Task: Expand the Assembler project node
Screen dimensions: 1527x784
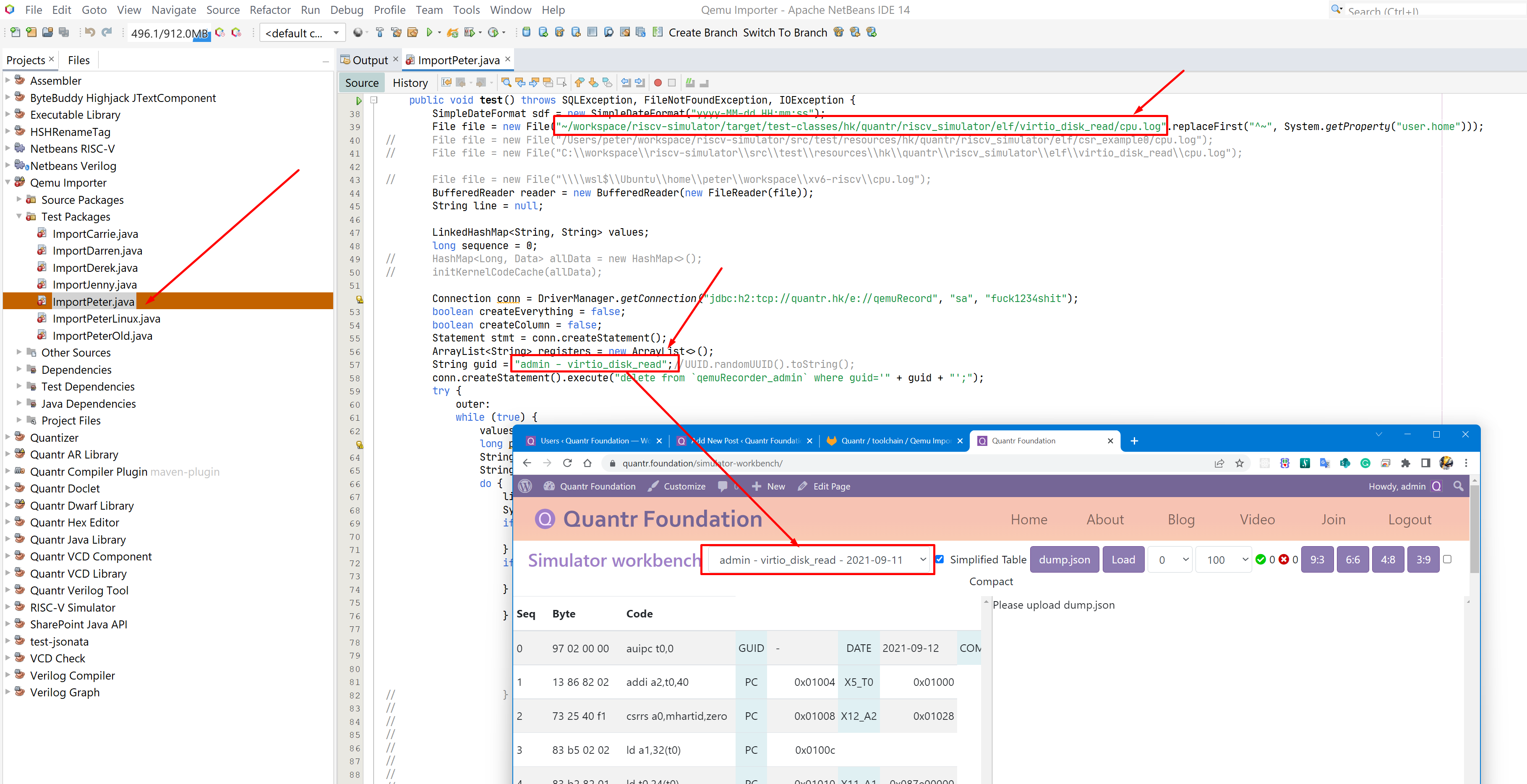Action: click(x=8, y=80)
